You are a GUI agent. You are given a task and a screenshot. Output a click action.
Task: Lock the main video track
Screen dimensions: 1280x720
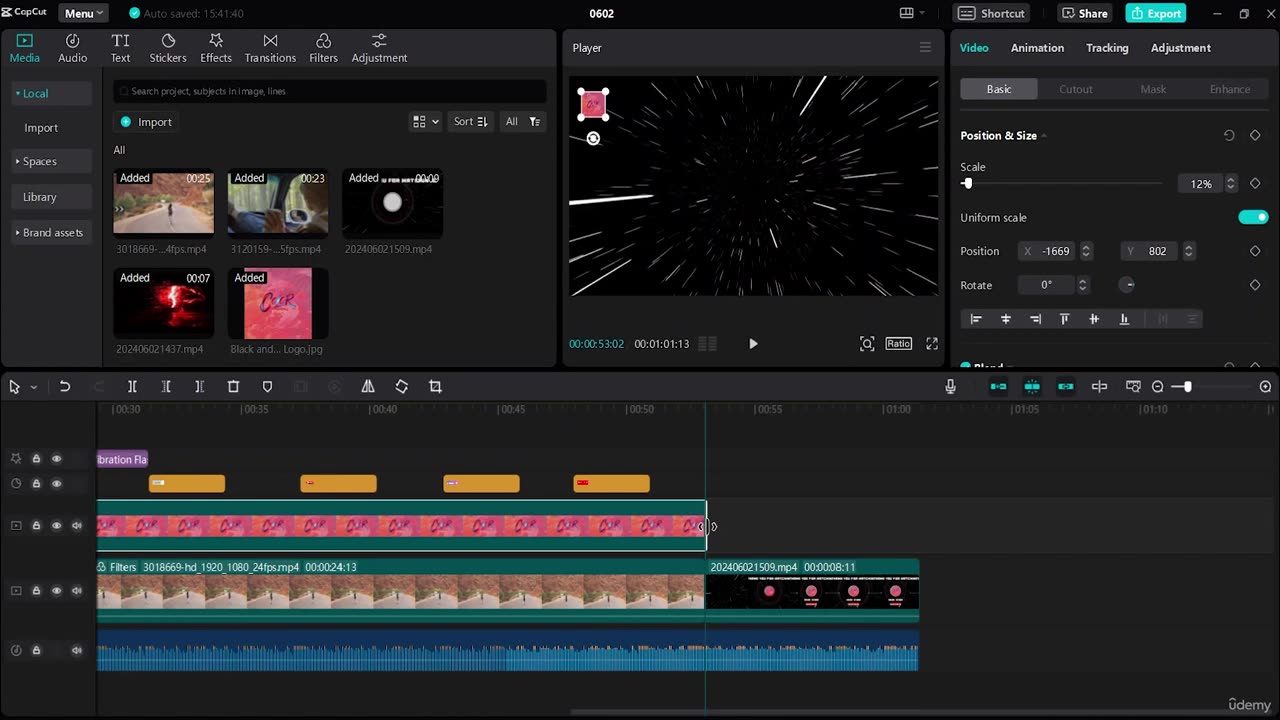36,590
